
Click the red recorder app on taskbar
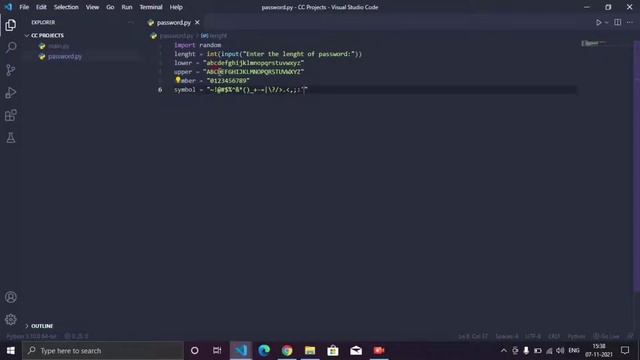click(379, 351)
